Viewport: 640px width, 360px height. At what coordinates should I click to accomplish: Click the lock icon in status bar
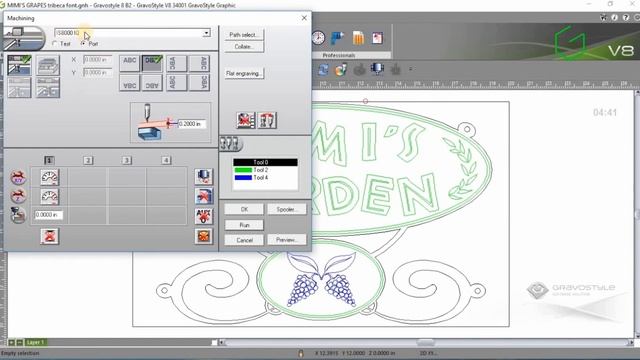[301, 353]
